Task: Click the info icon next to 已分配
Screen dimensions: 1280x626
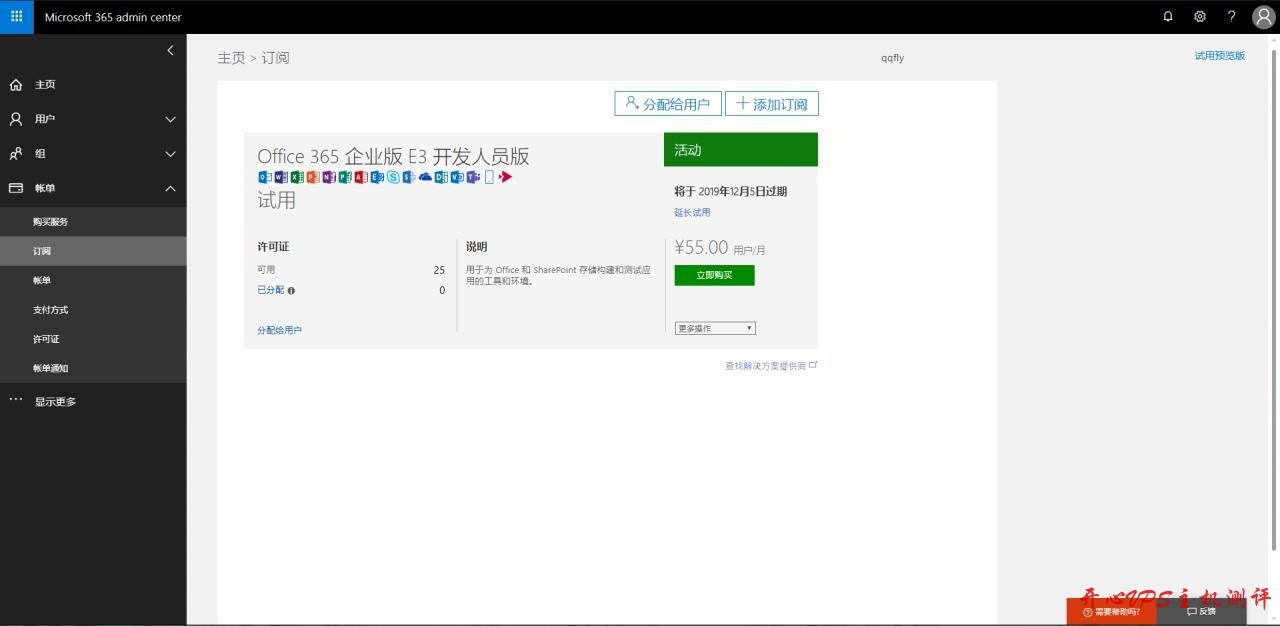Action: tap(290, 290)
